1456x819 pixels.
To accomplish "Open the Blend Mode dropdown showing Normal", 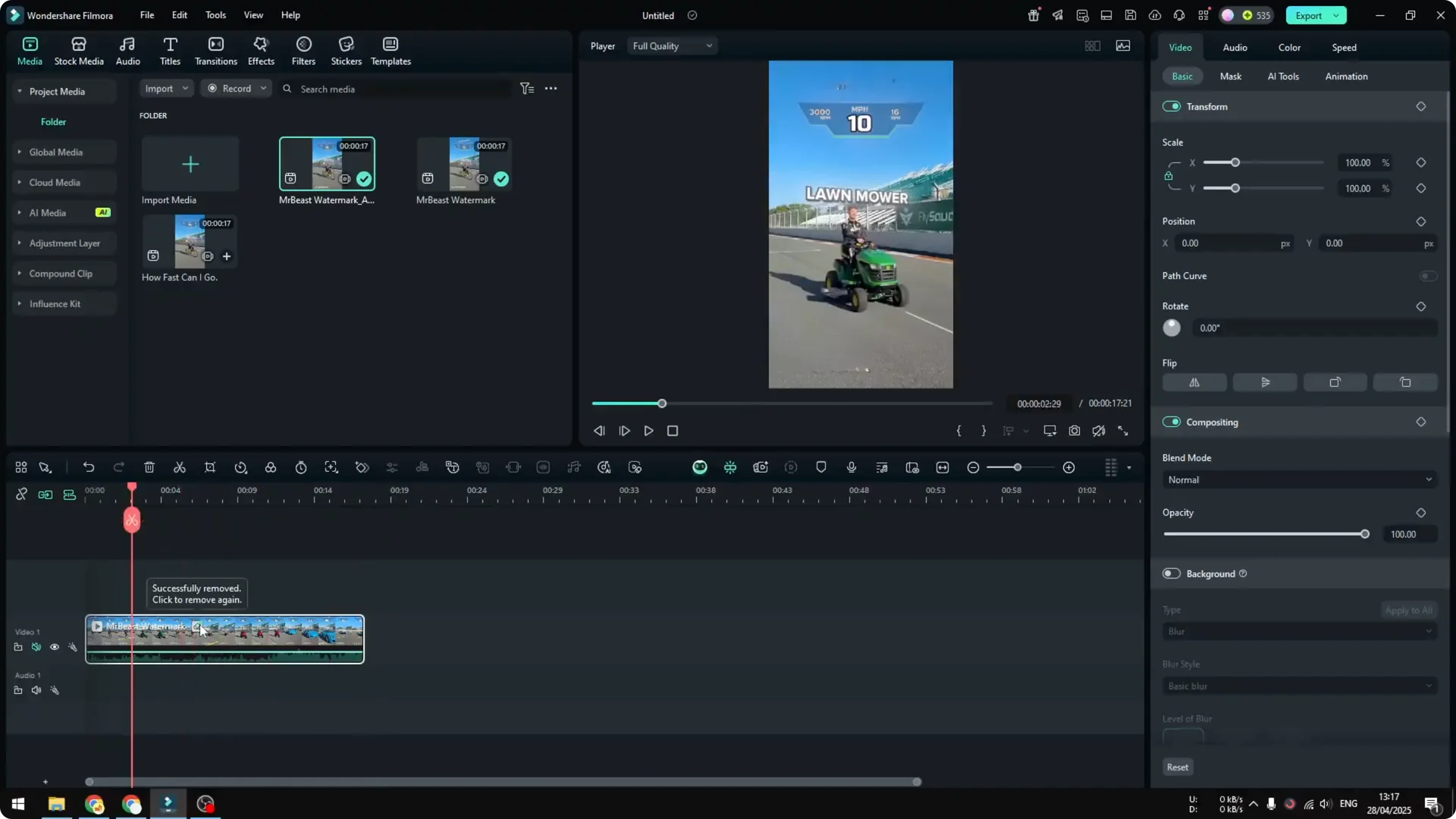I will (x=1298, y=479).
